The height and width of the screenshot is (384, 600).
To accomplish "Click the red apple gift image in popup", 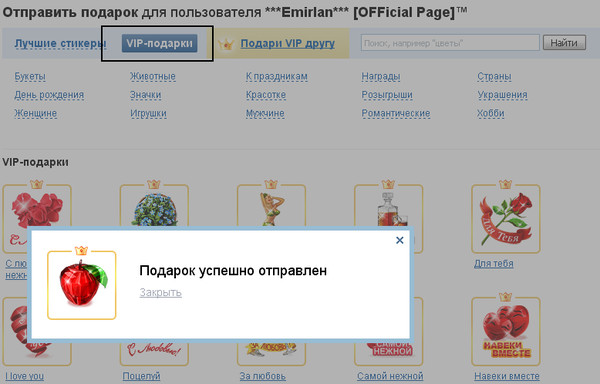I will tap(82, 284).
